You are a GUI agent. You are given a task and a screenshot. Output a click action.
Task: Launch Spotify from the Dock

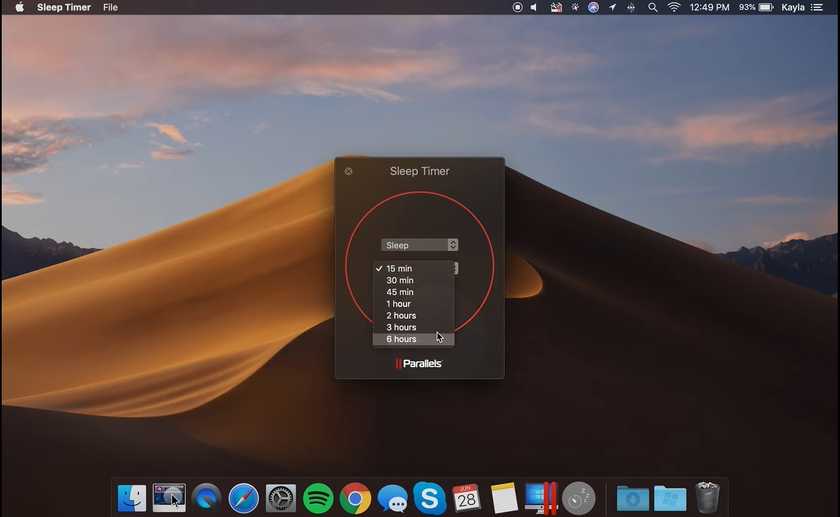[x=318, y=497]
